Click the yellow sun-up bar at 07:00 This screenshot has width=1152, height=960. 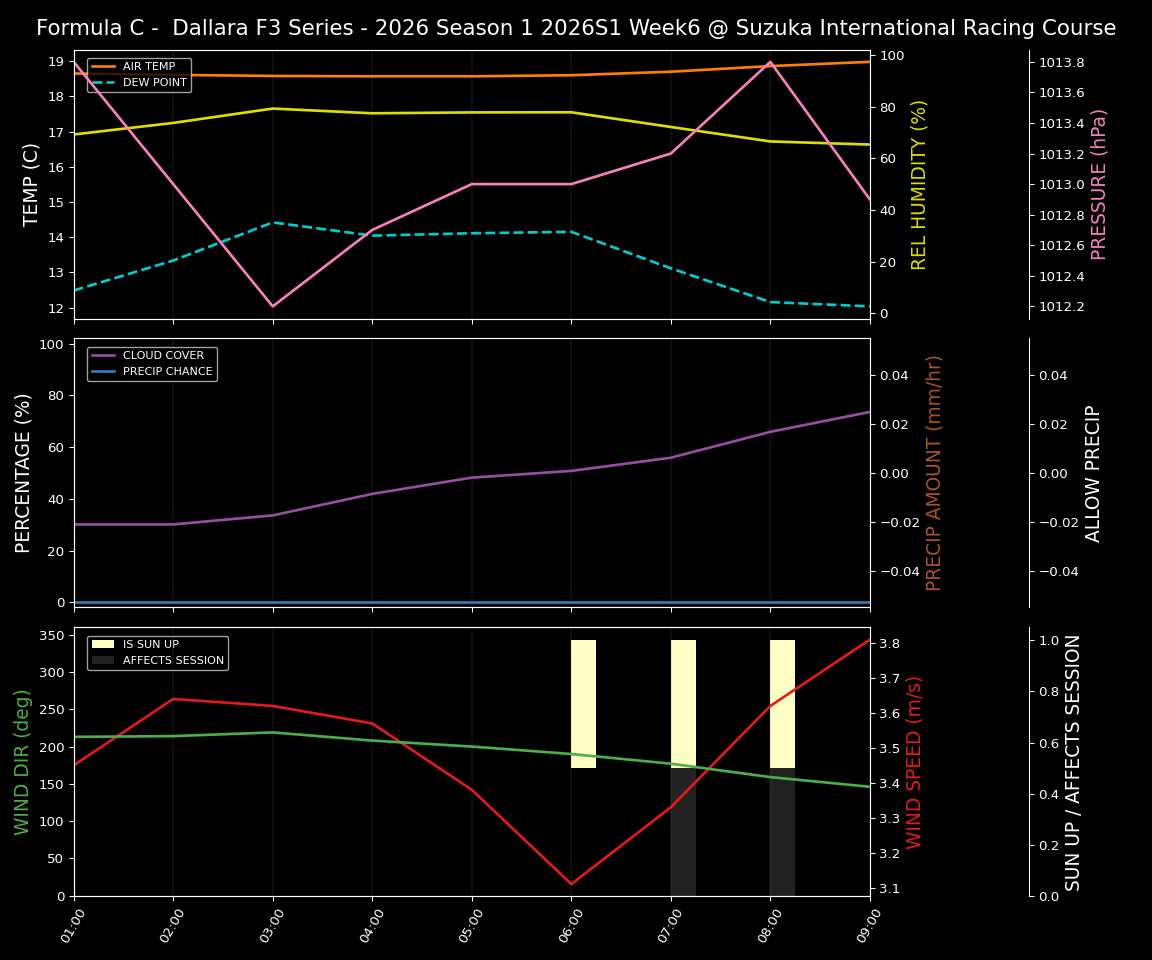682,700
